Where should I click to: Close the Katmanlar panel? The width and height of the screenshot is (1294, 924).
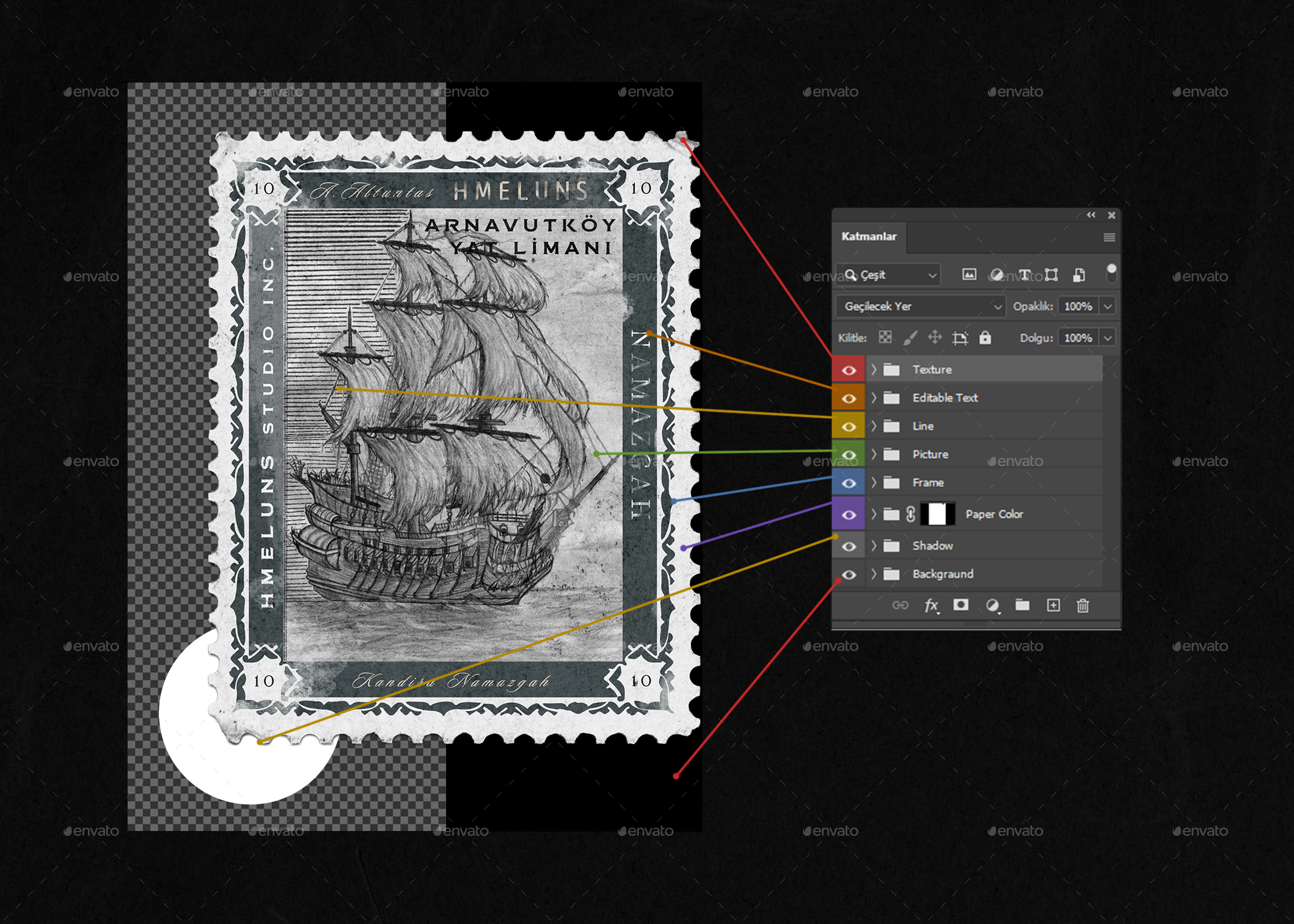point(1112,215)
